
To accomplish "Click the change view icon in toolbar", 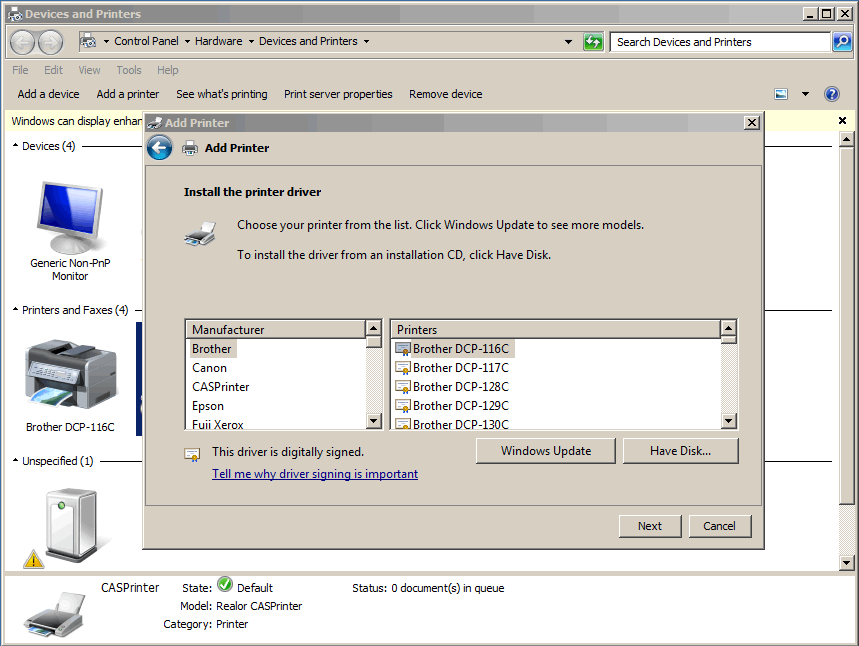I will pos(781,94).
